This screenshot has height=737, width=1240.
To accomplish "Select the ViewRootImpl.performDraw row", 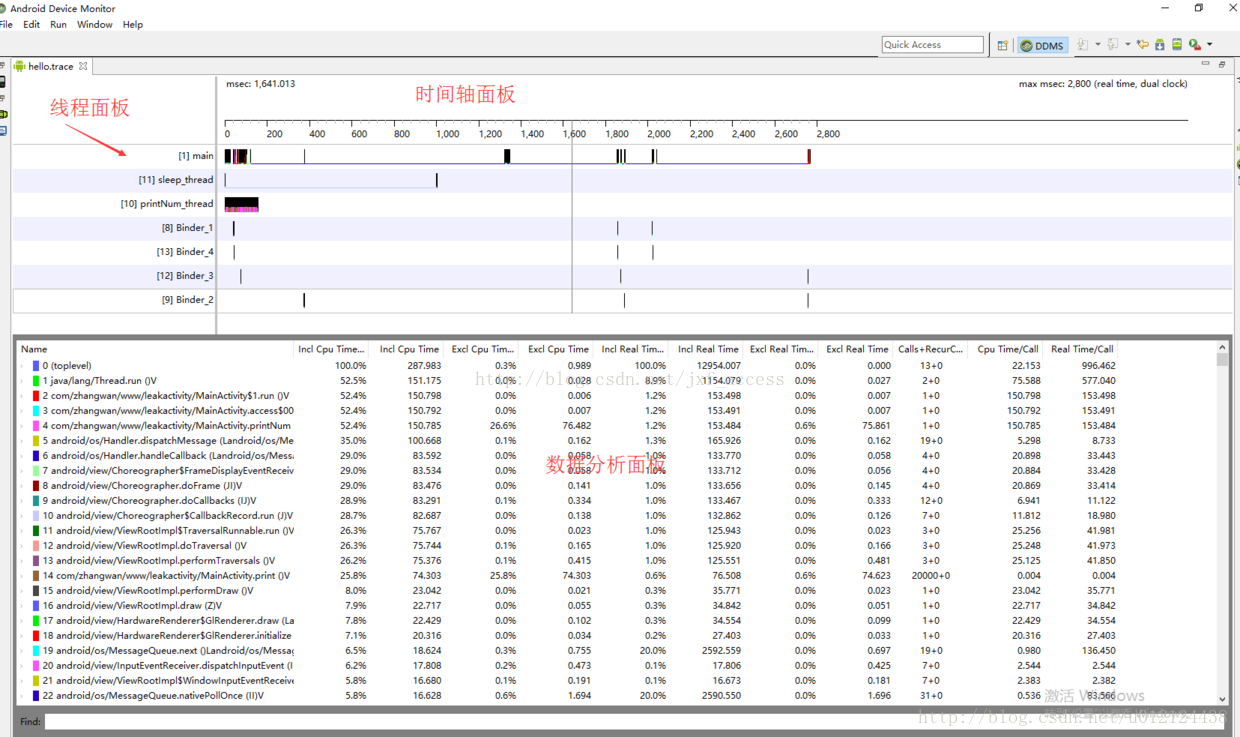I will pyautogui.click(x=616, y=591).
